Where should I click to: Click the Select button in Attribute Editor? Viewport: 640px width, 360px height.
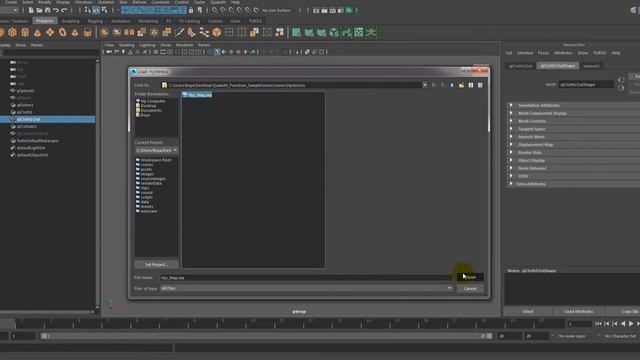[x=528, y=311]
